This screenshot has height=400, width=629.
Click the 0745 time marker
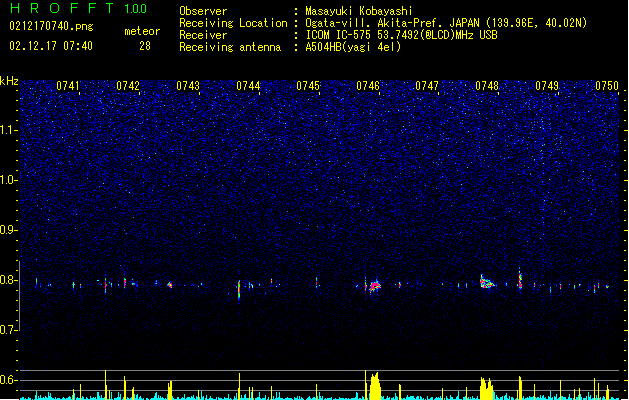[308, 86]
